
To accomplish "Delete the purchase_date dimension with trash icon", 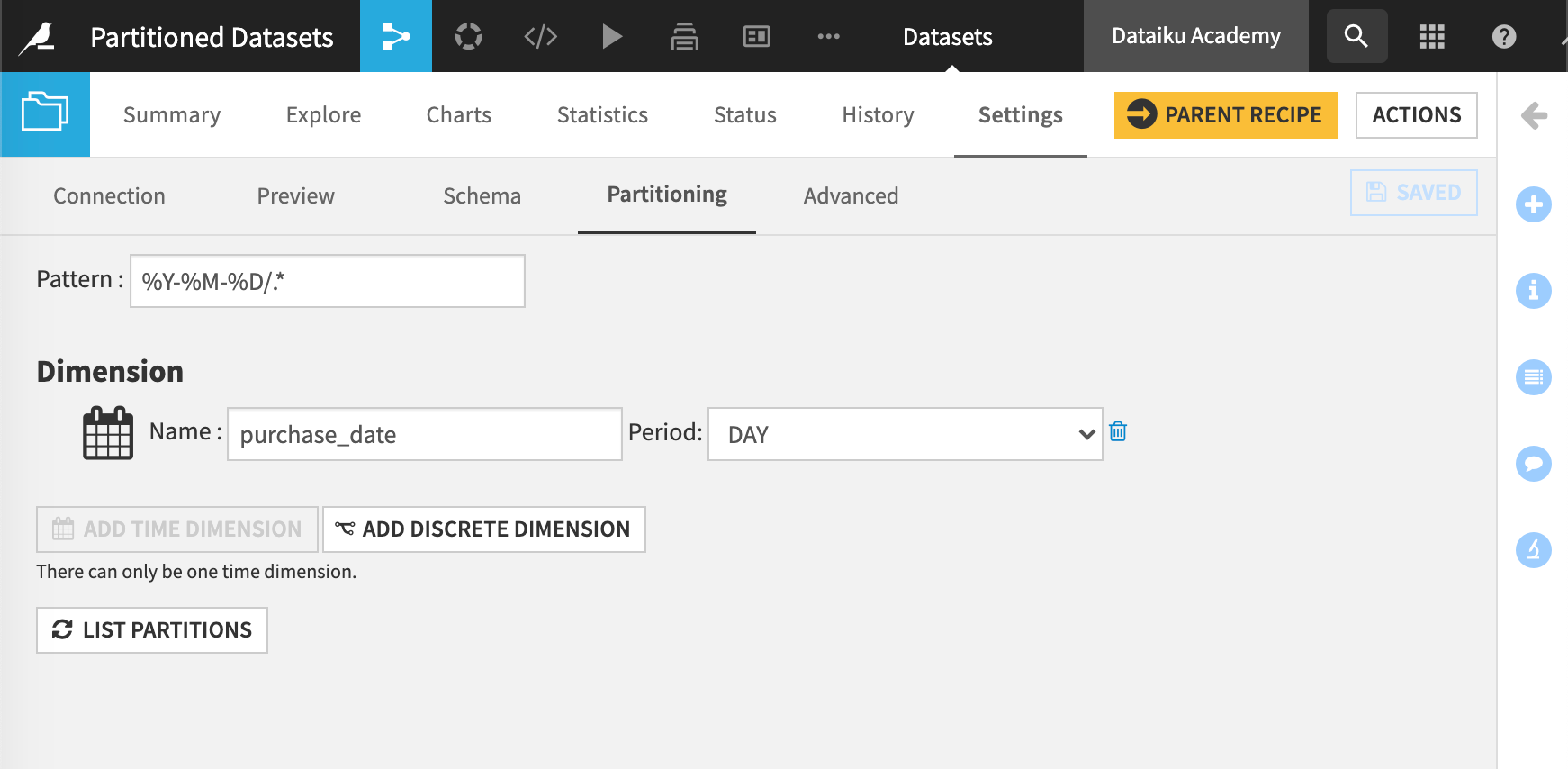I will click(1118, 432).
